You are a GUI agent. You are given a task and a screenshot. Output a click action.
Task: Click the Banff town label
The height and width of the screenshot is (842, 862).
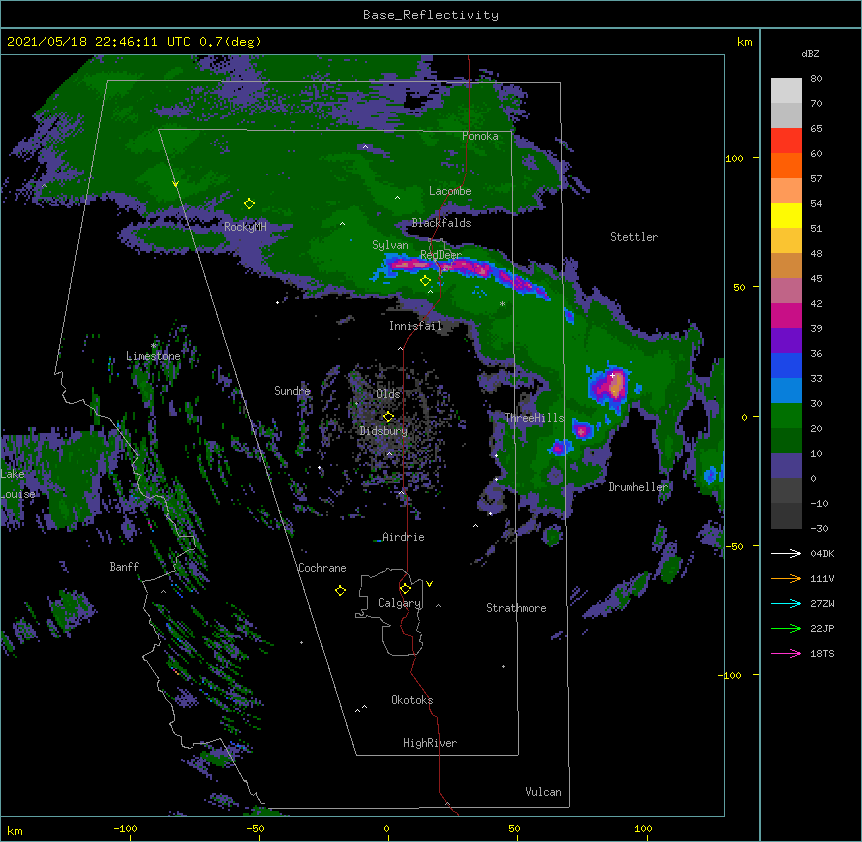pos(124,567)
